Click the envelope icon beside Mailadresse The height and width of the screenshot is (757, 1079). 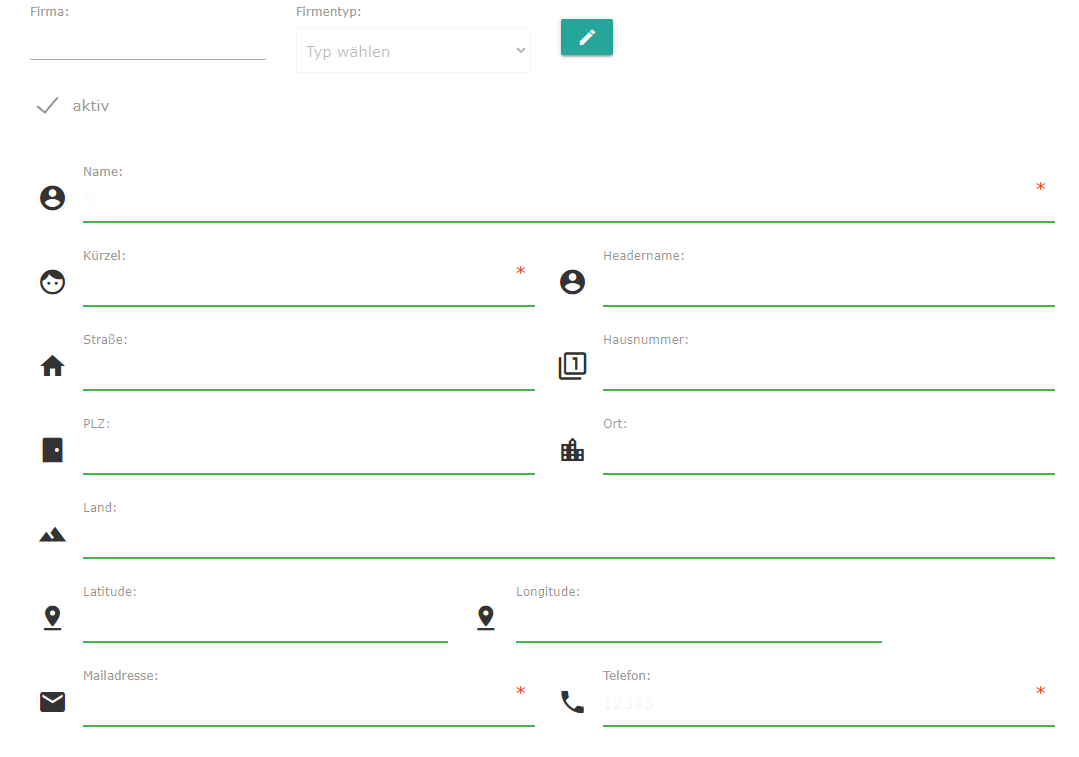52,702
